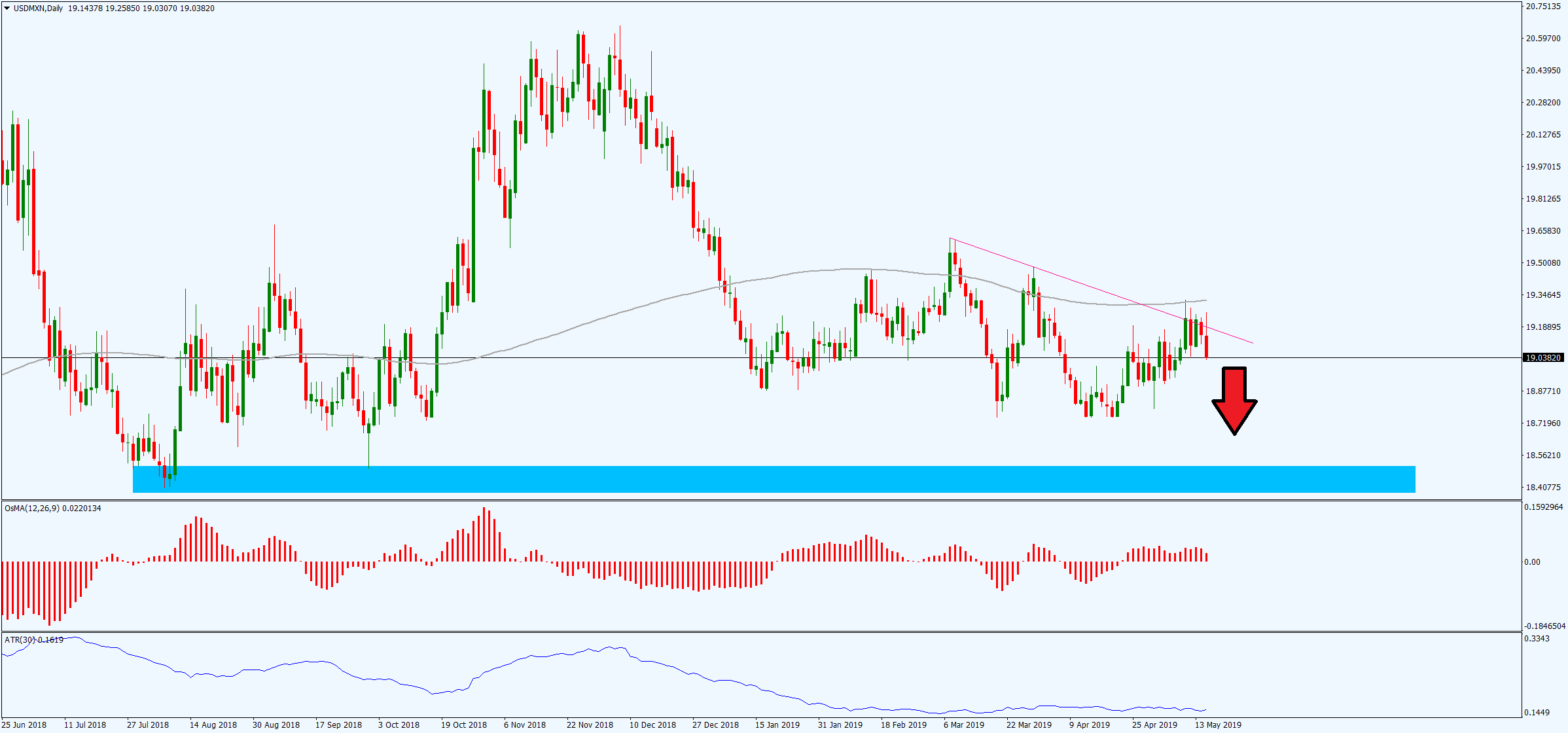Screen dimensions: 1568x733
Task: Click the 18.40775 price scale value
Action: 1544,487
